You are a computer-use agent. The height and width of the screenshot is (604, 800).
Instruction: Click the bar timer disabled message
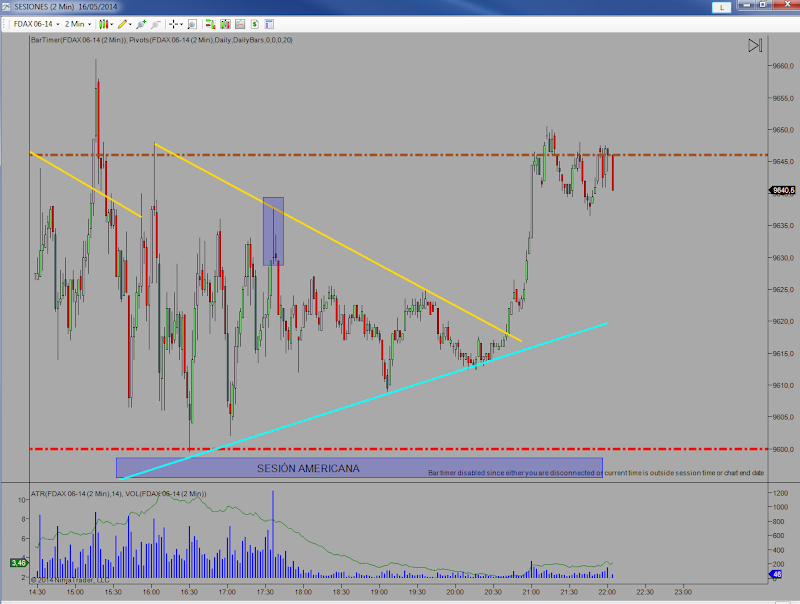(596, 473)
